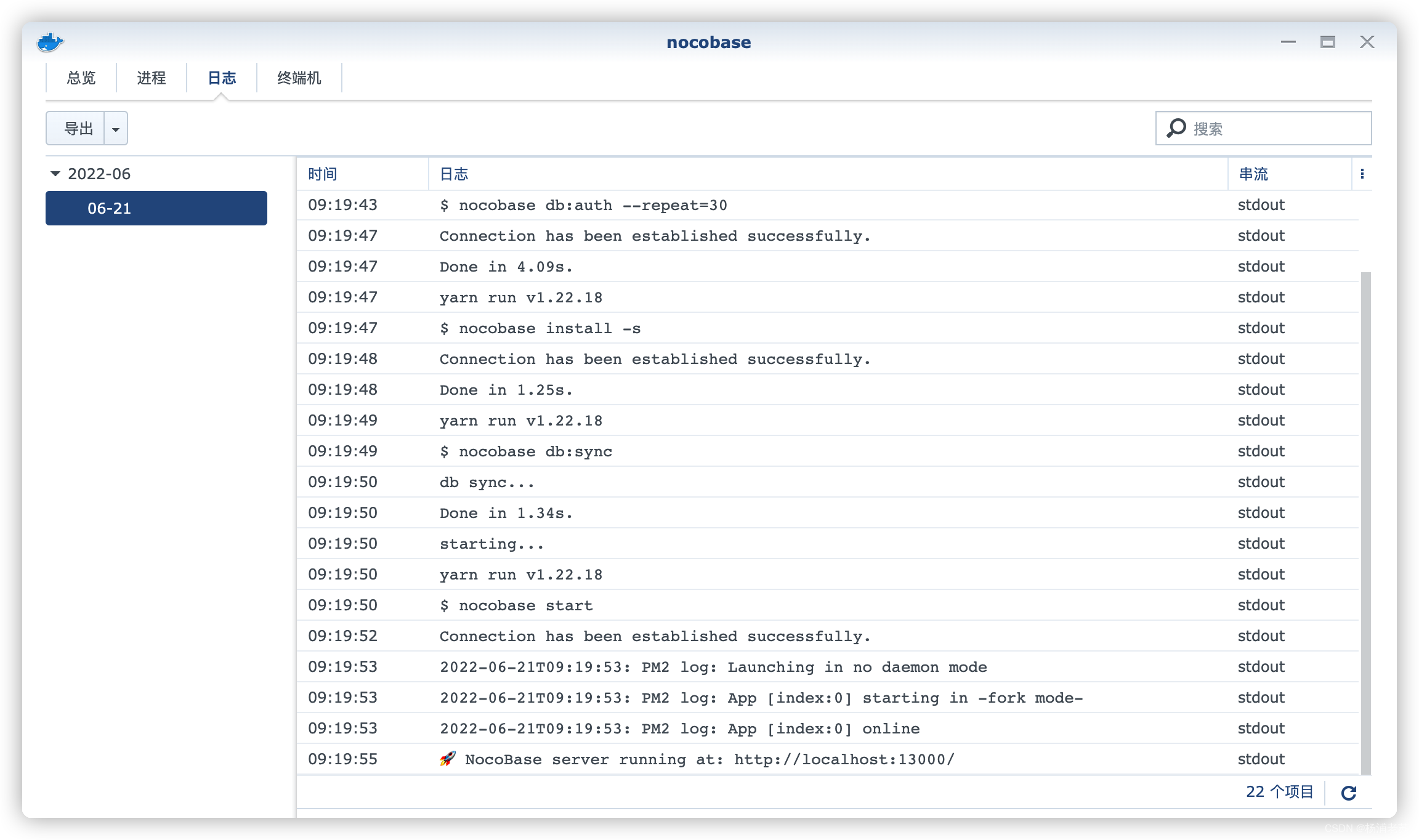
Task: Open column options via the ellipsis icon
Action: pos(1363,174)
